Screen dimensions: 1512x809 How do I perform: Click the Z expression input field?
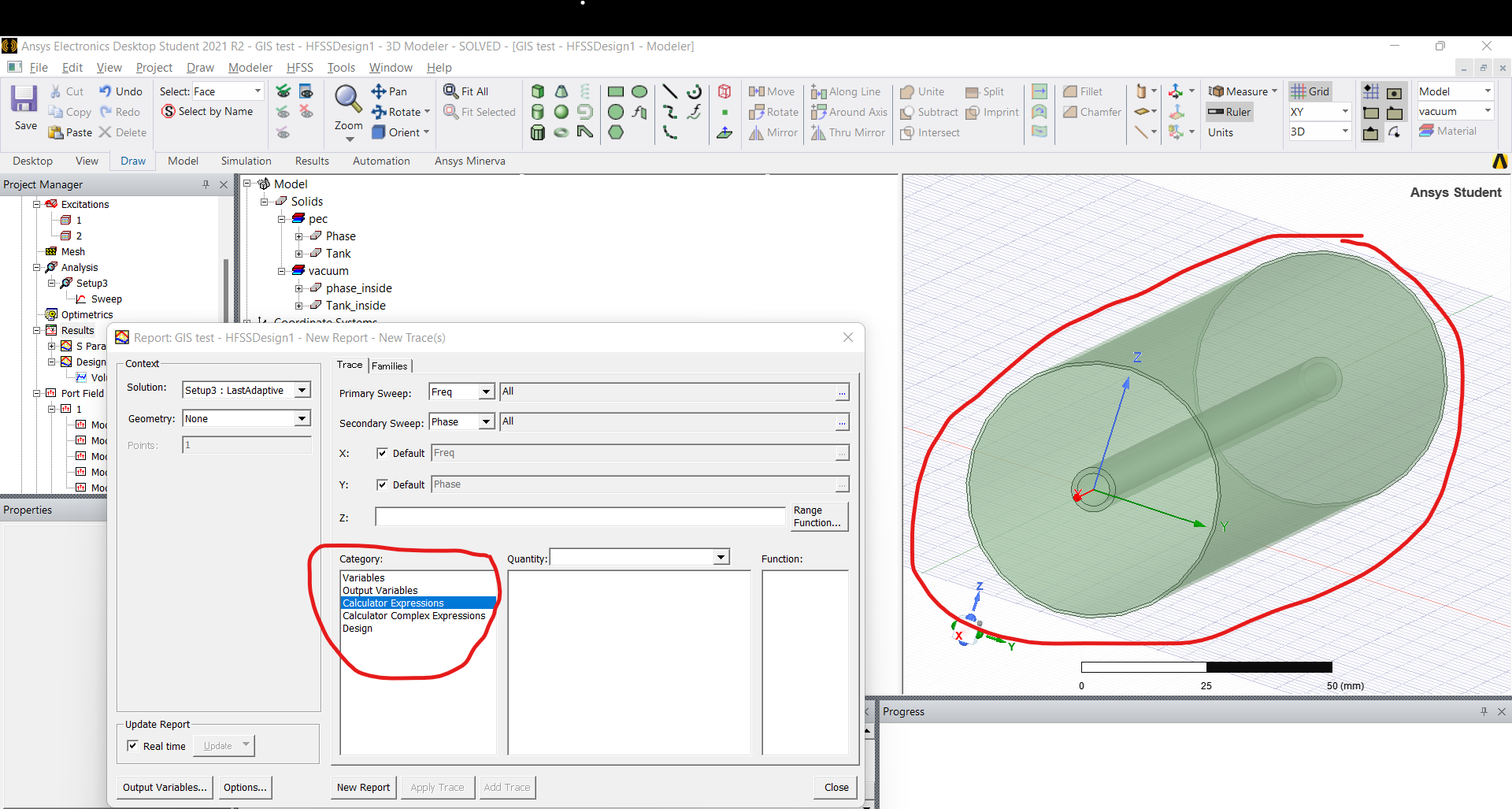coord(580,517)
